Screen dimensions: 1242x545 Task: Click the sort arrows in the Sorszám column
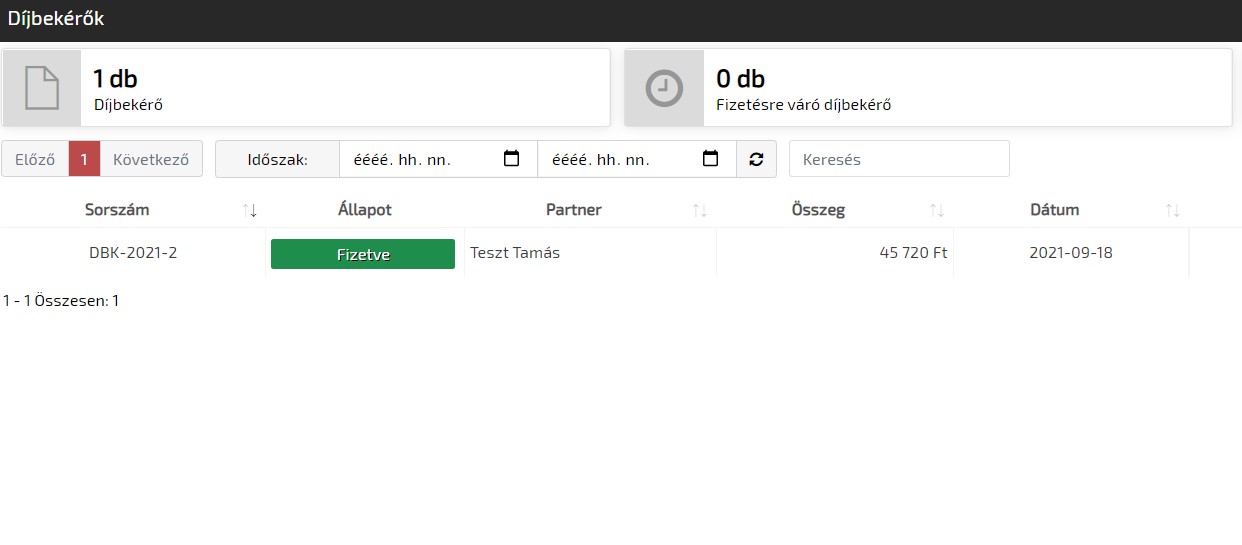pyautogui.click(x=250, y=210)
